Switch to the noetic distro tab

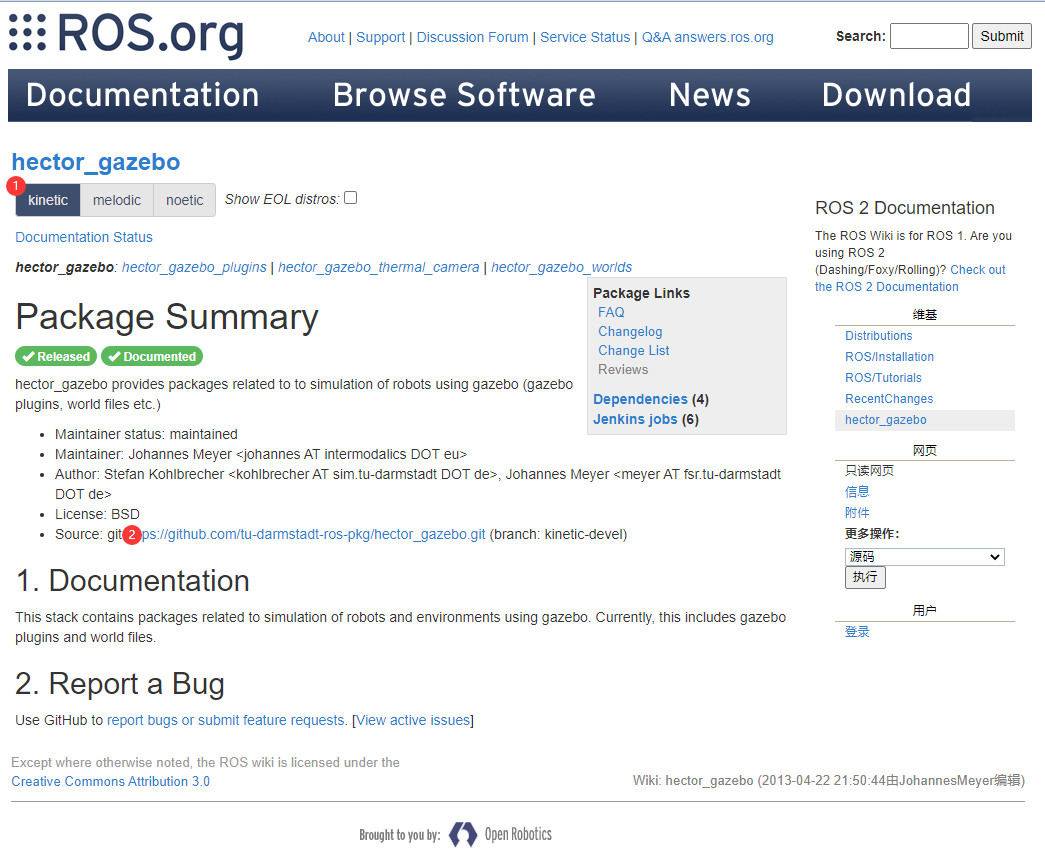click(184, 200)
